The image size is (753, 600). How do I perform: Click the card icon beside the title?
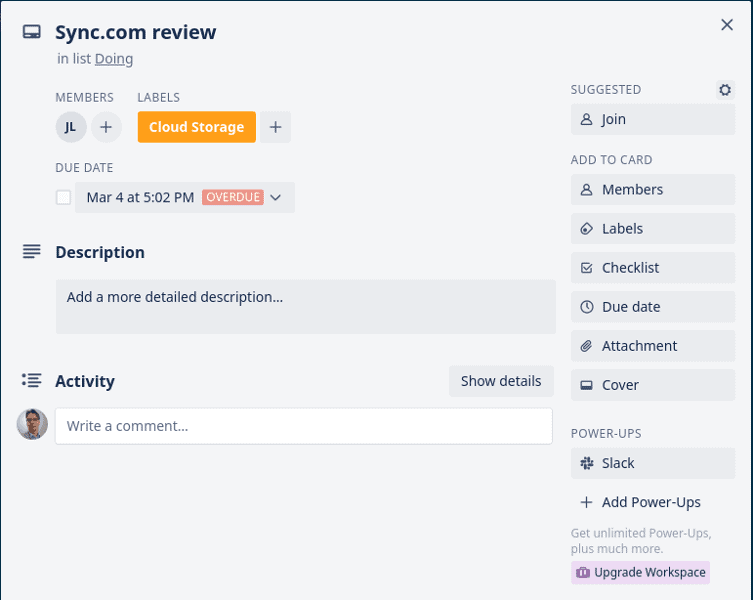tap(32, 32)
